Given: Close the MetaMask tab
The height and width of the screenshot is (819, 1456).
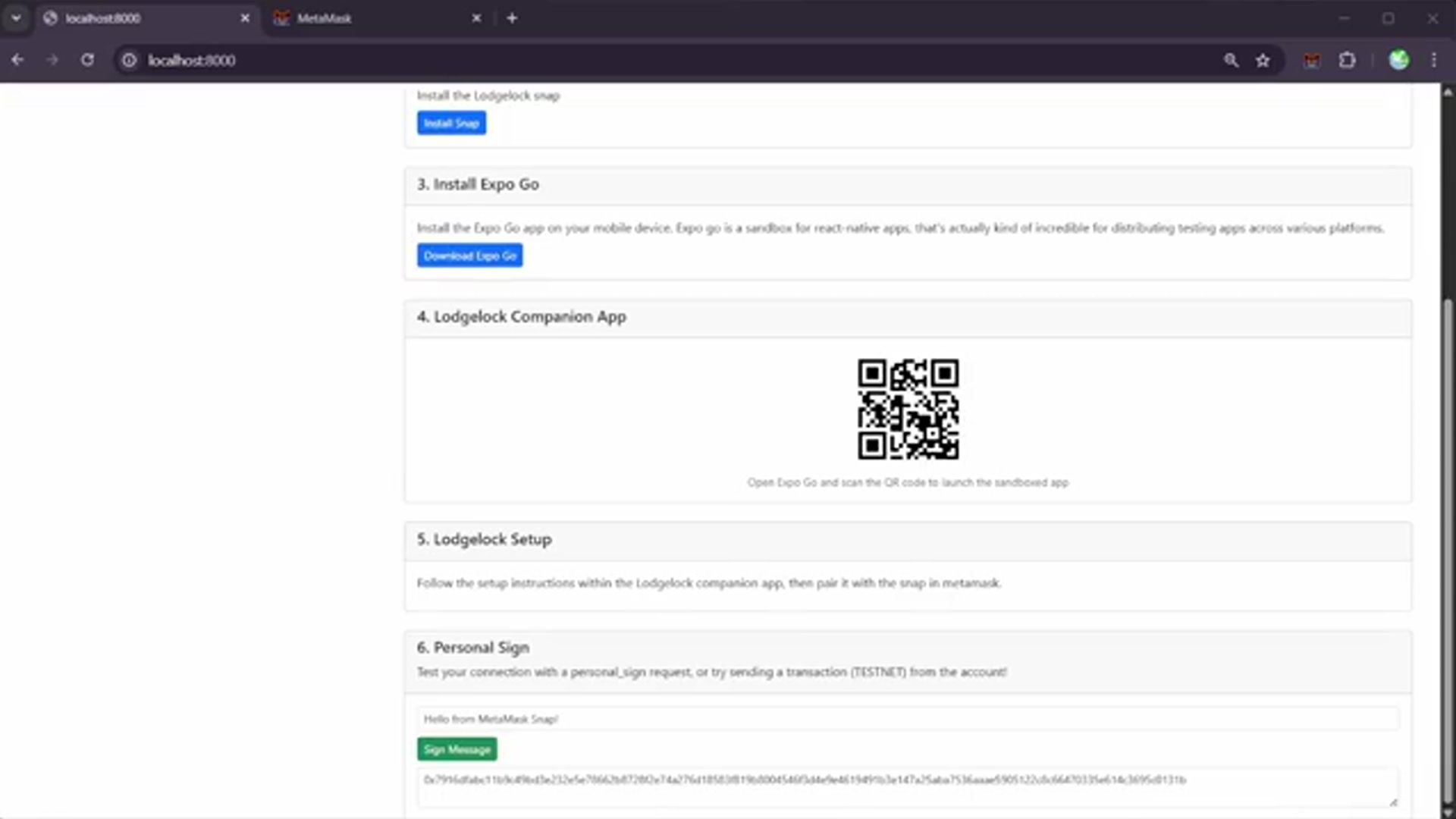Looking at the screenshot, I should 476,18.
